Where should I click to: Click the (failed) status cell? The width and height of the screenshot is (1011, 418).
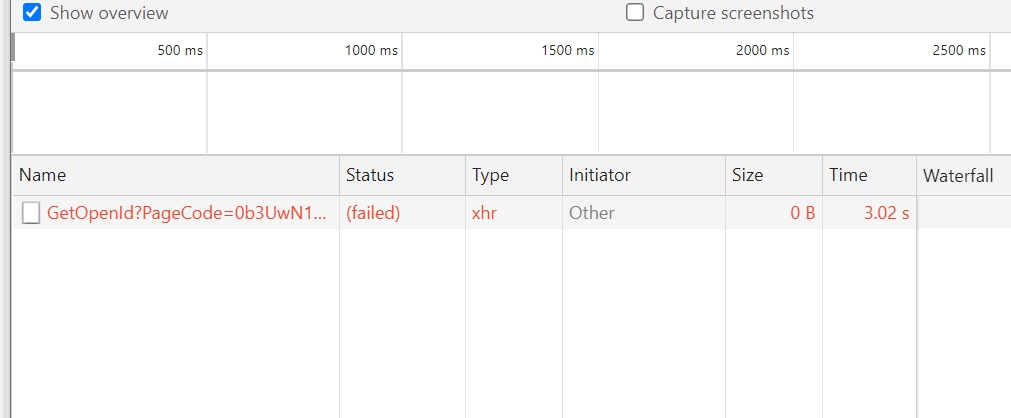tap(373, 214)
